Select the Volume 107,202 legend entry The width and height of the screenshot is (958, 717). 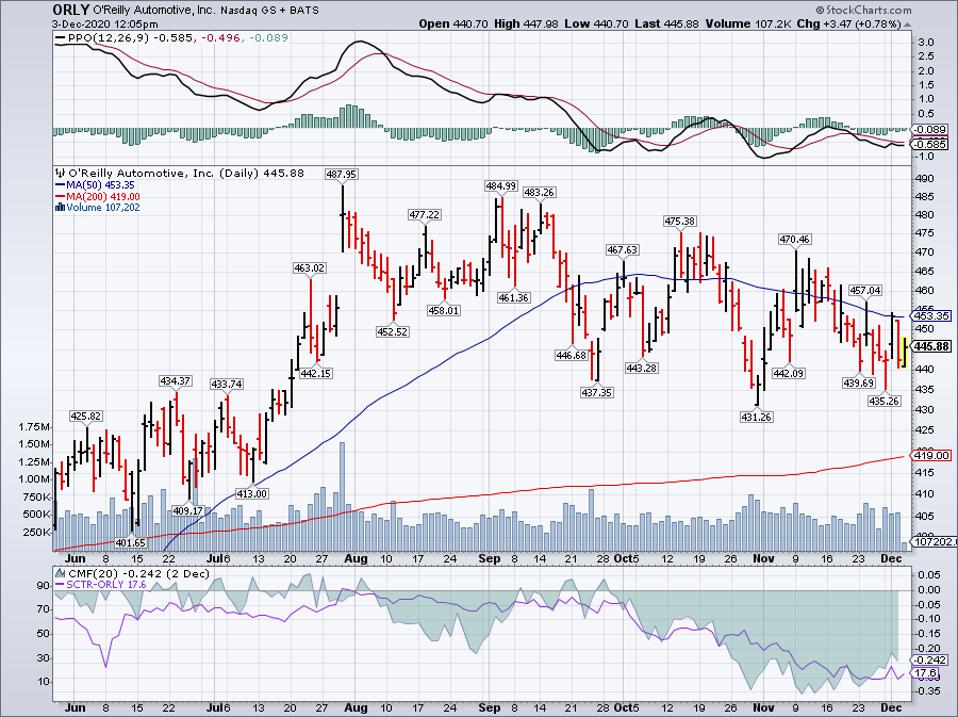click(103, 208)
